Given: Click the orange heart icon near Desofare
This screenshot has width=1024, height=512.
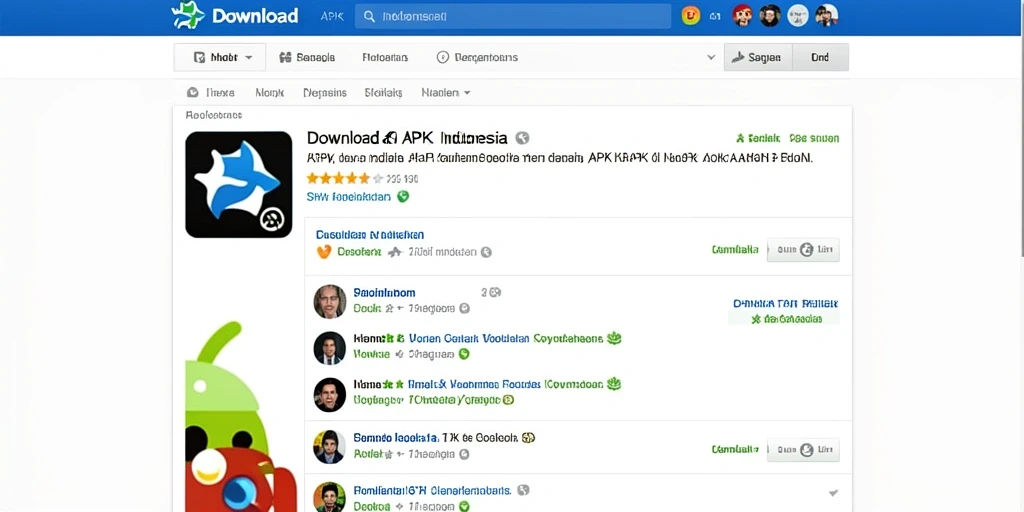Looking at the screenshot, I should pos(324,252).
